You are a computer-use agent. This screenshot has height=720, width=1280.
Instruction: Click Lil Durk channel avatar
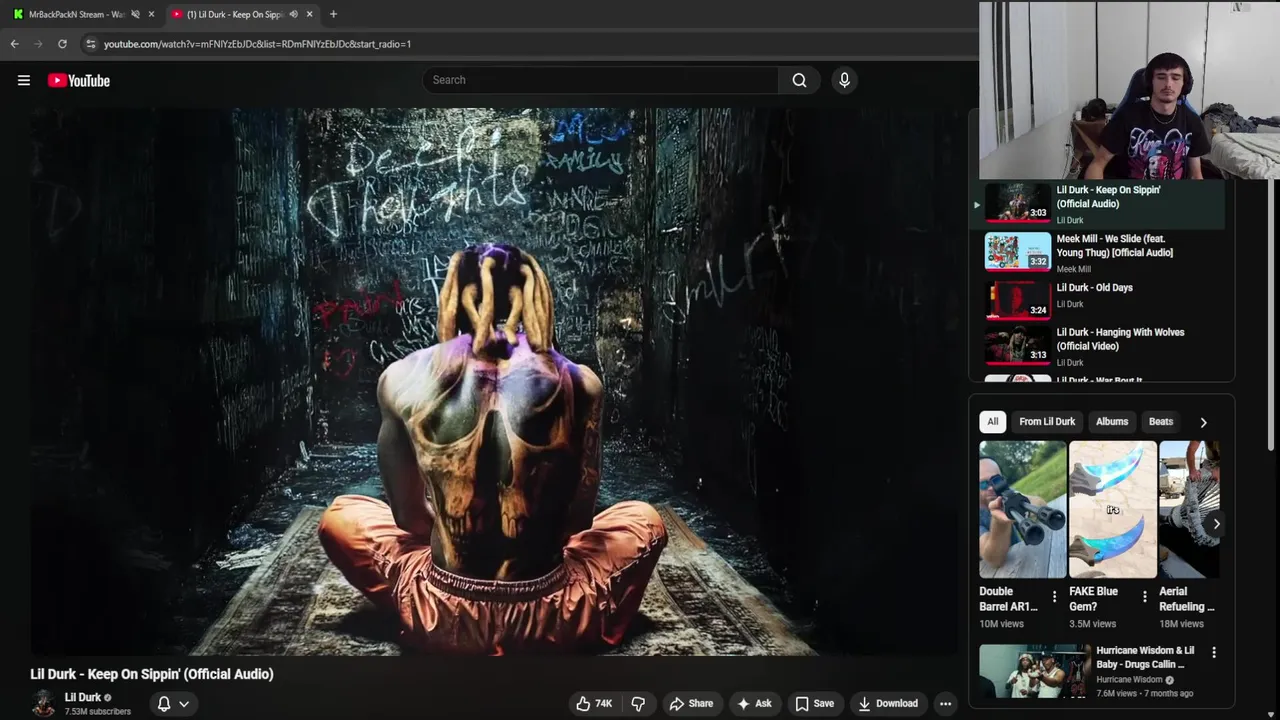[43, 703]
